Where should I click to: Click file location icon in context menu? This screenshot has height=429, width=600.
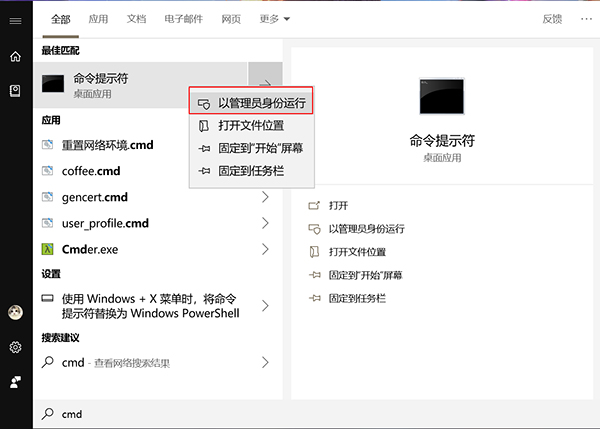click(x=204, y=126)
